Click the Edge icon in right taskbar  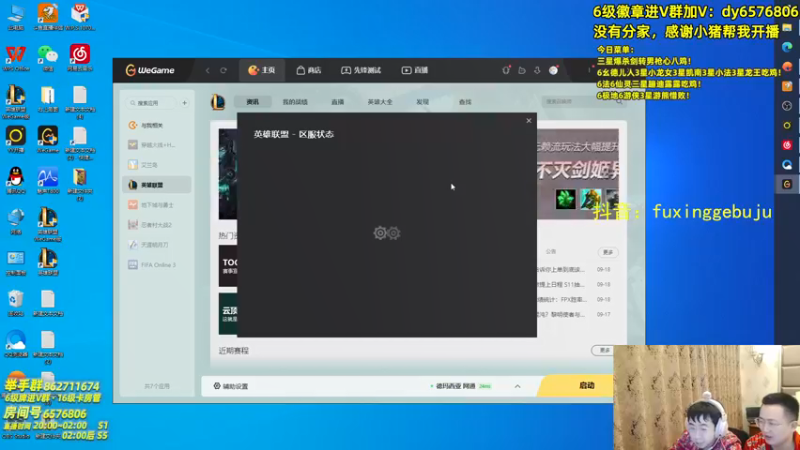pyautogui.click(x=787, y=47)
